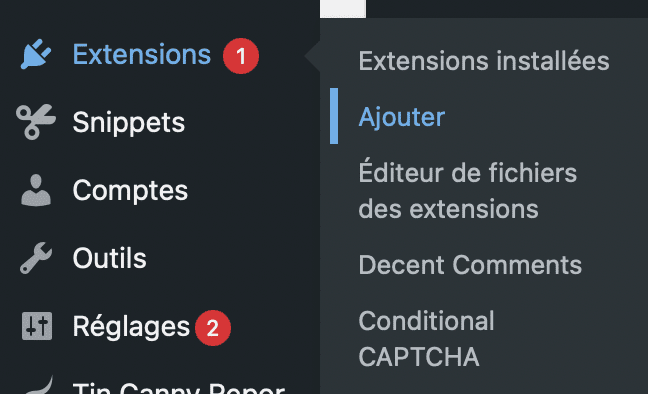The width and height of the screenshot is (648, 394).
Task: Click the red badge next to Réglages
Action: click(x=213, y=328)
